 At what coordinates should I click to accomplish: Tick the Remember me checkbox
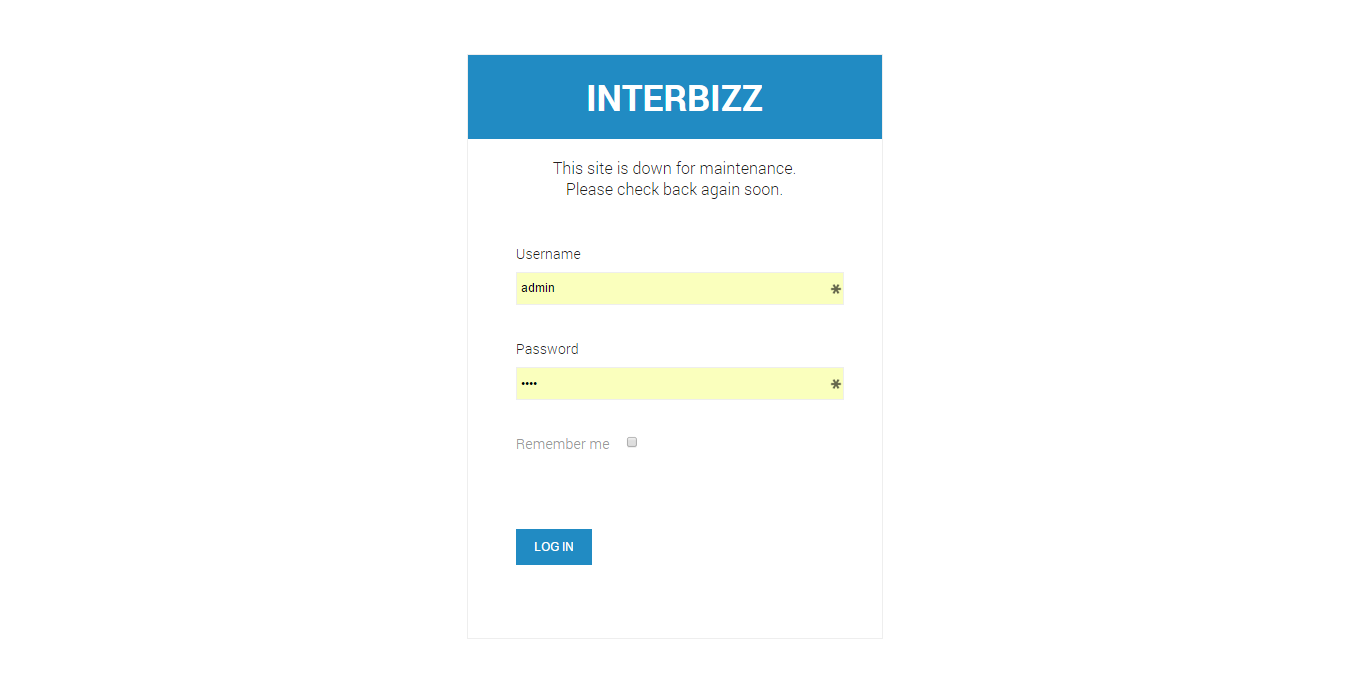632,442
